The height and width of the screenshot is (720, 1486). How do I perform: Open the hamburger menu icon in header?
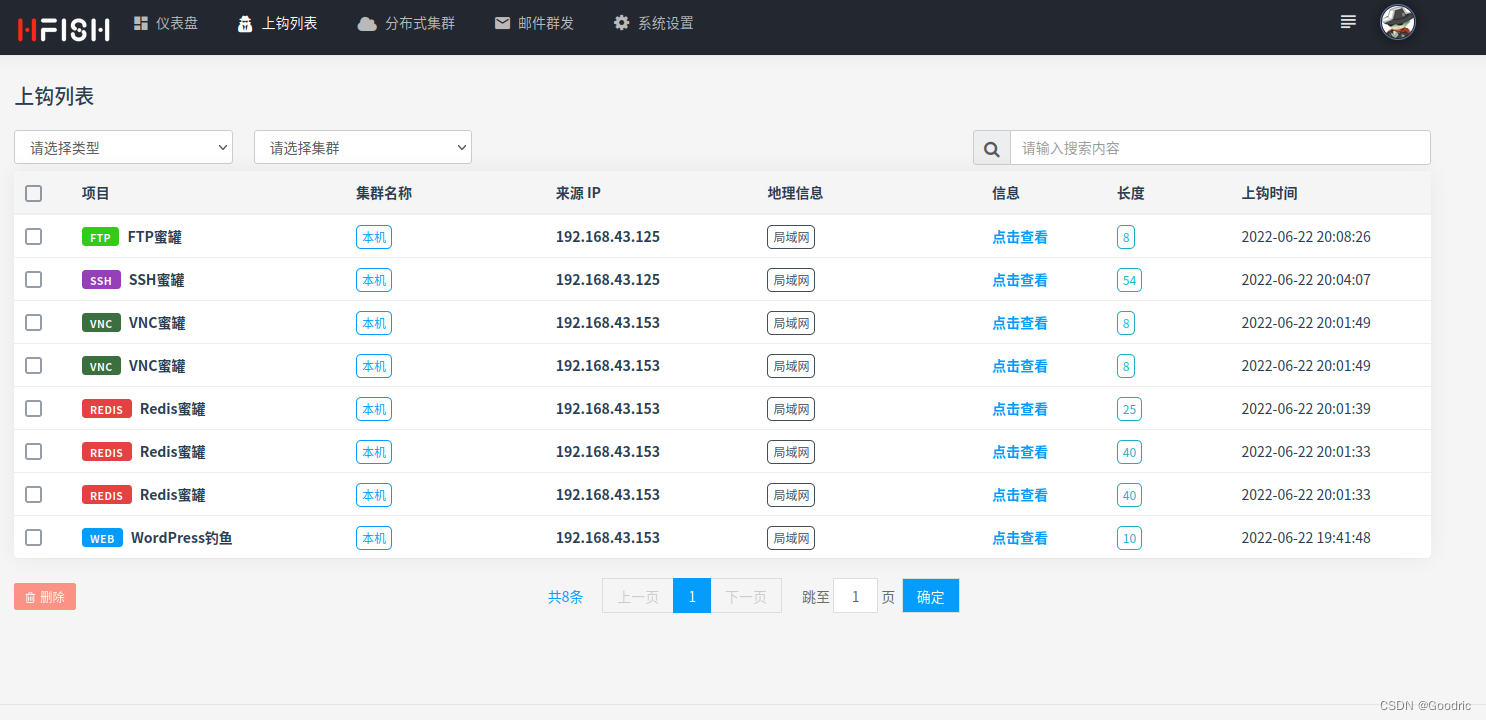1348,22
